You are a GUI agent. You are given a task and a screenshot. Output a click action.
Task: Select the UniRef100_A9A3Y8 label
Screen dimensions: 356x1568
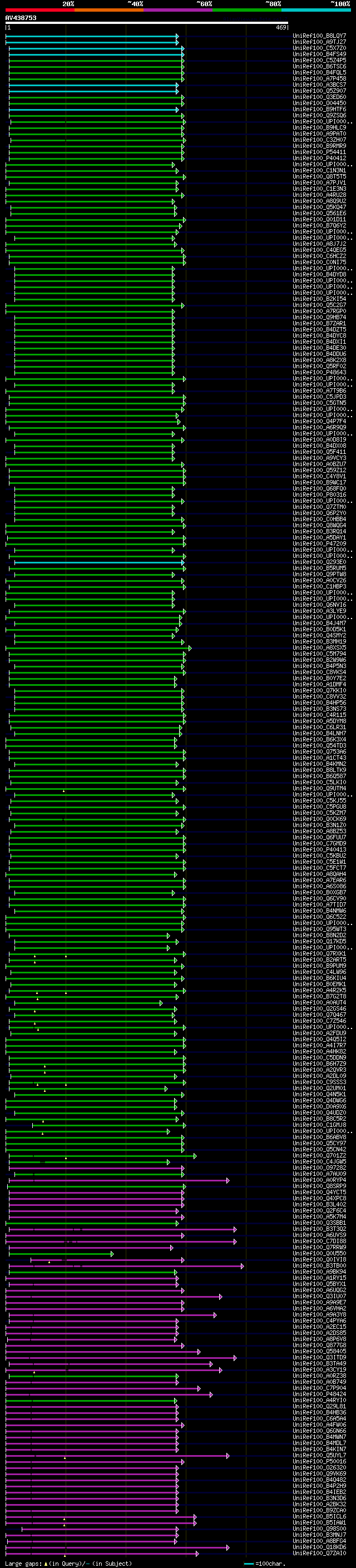coord(319,1314)
